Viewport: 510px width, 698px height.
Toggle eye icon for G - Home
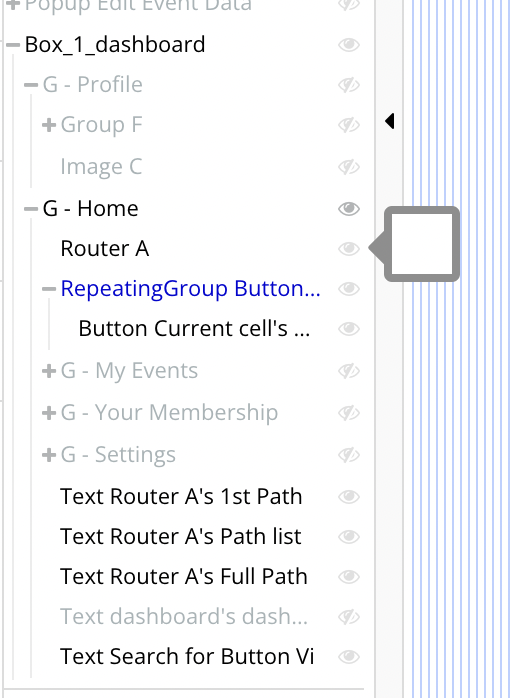[348, 209]
